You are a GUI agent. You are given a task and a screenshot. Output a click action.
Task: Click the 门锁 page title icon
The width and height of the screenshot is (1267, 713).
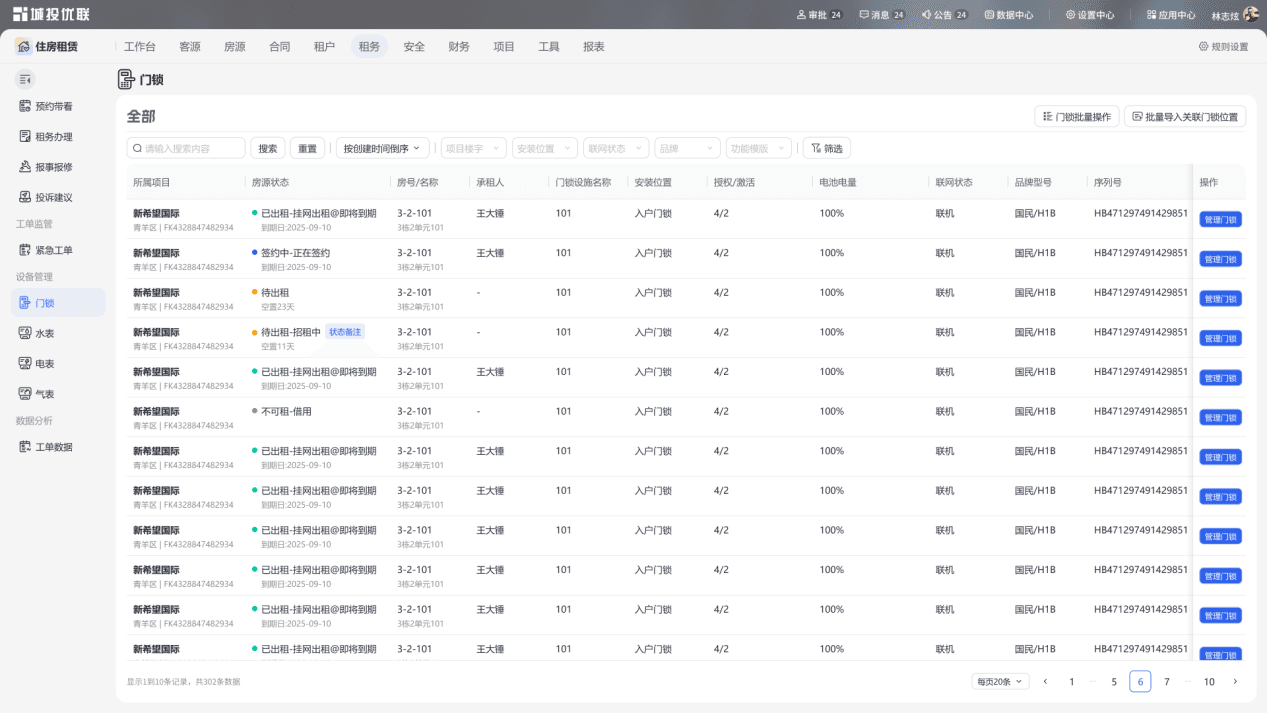(126, 80)
